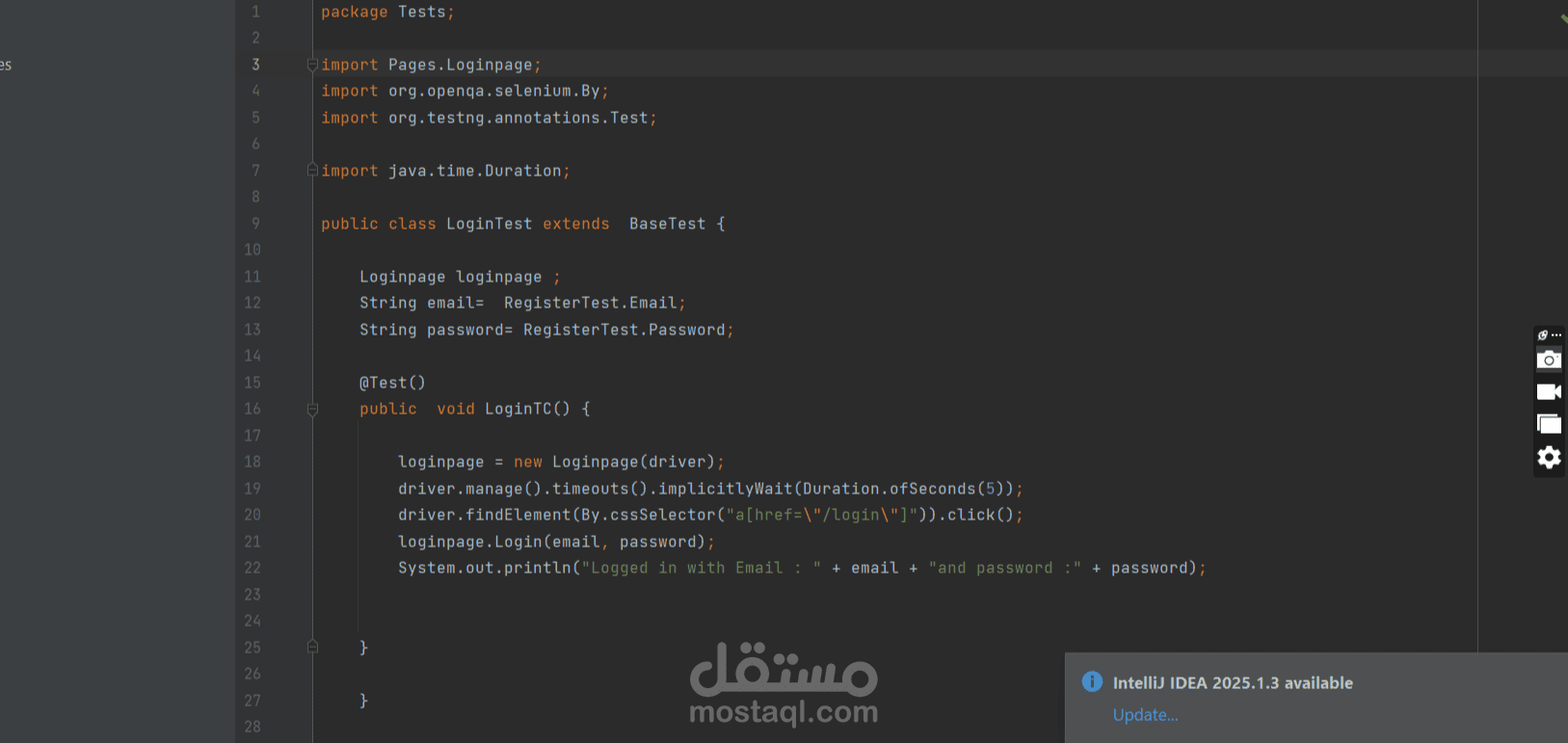Click "new Loginpage(driver)" on line 18

click(615, 462)
